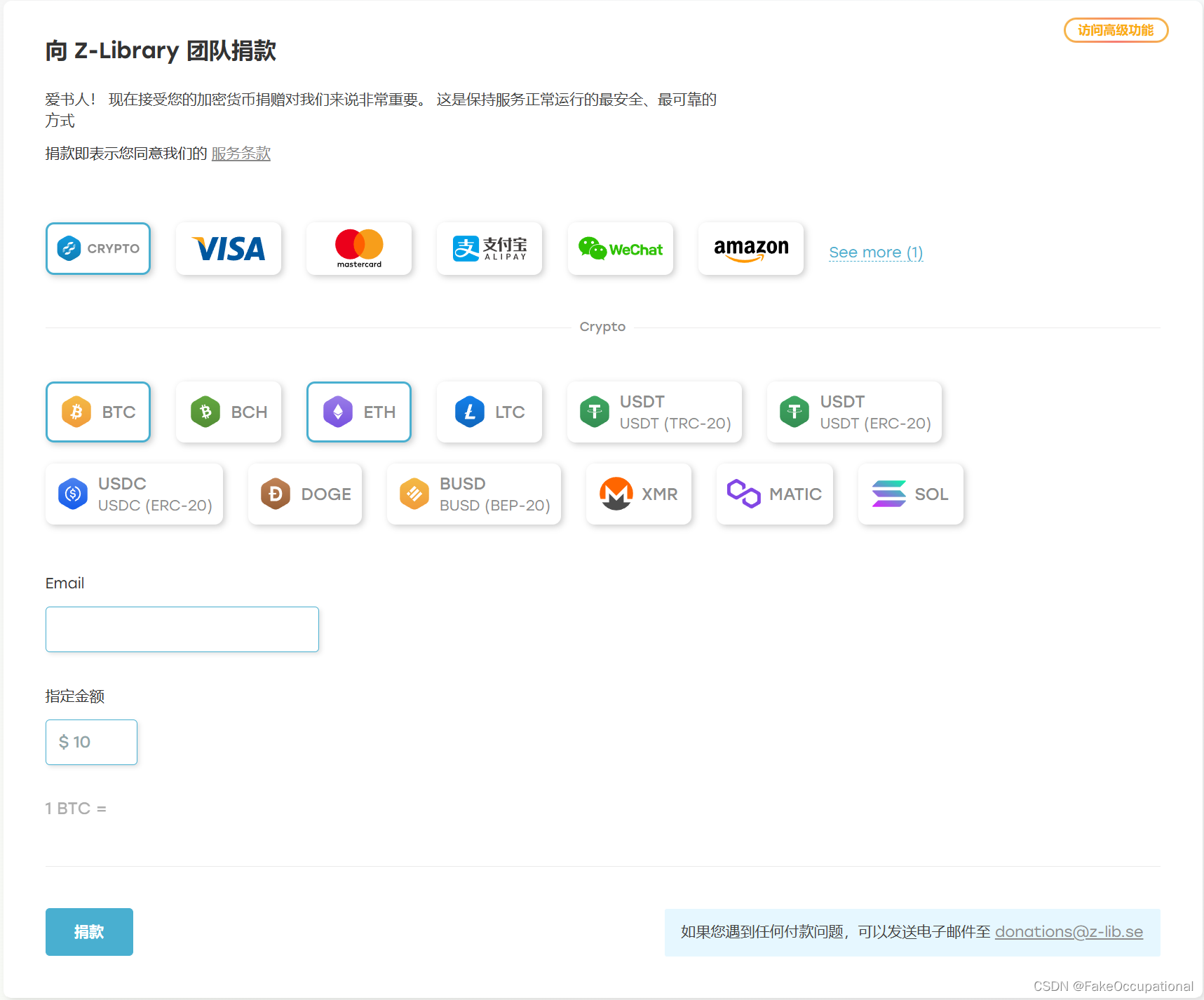Select BCH cryptocurrency
The height and width of the screenshot is (1000, 1204).
click(229, 412)
